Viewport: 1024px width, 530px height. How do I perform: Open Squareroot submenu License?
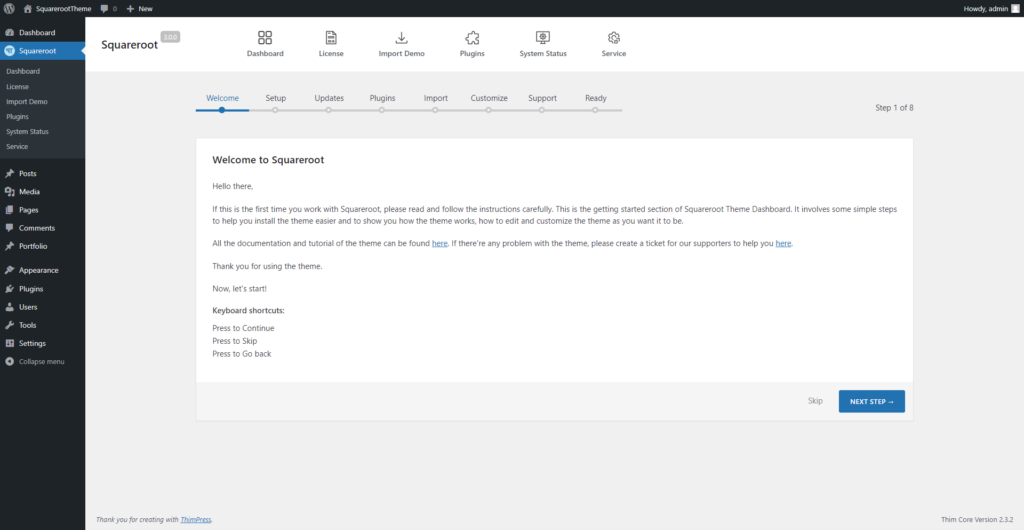click(x=18, y=86)
